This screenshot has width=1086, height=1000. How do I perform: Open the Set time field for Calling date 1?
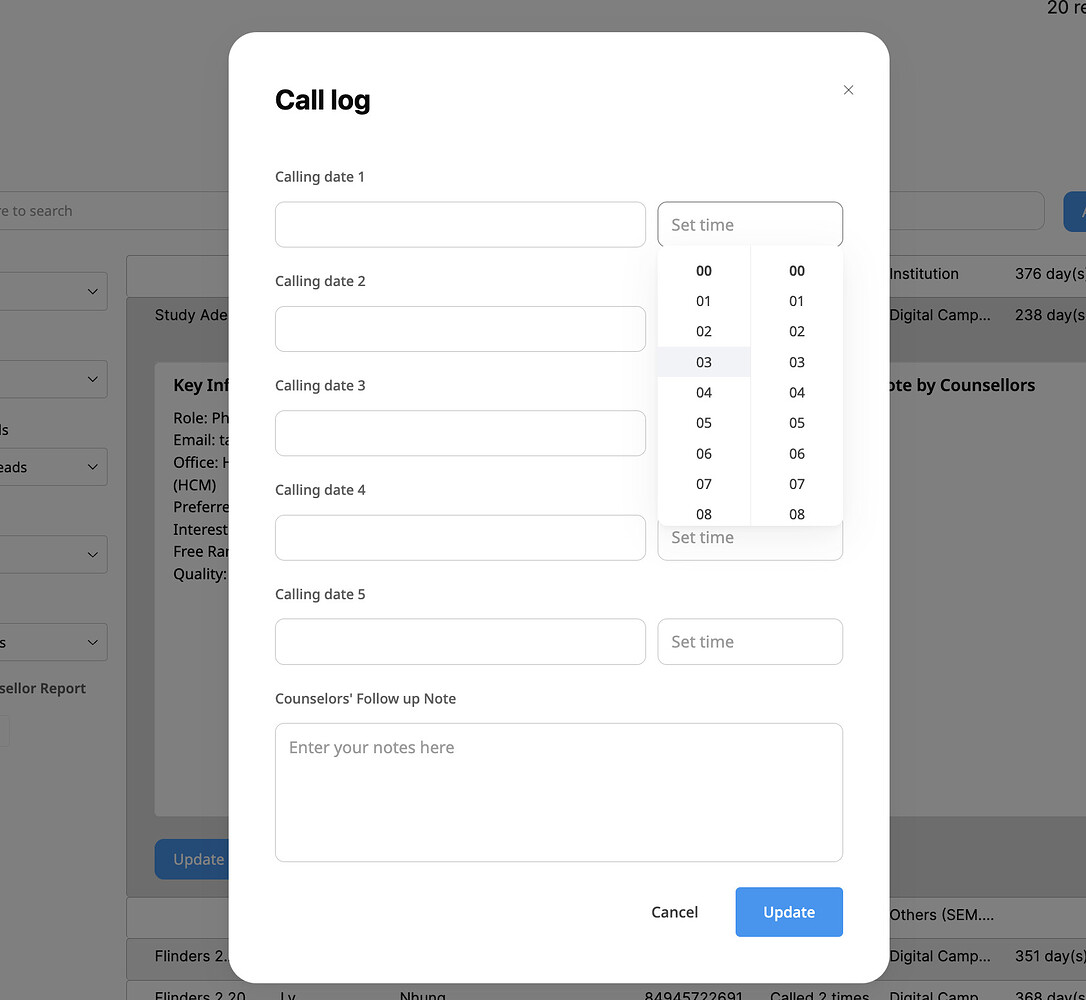point(749,224)
